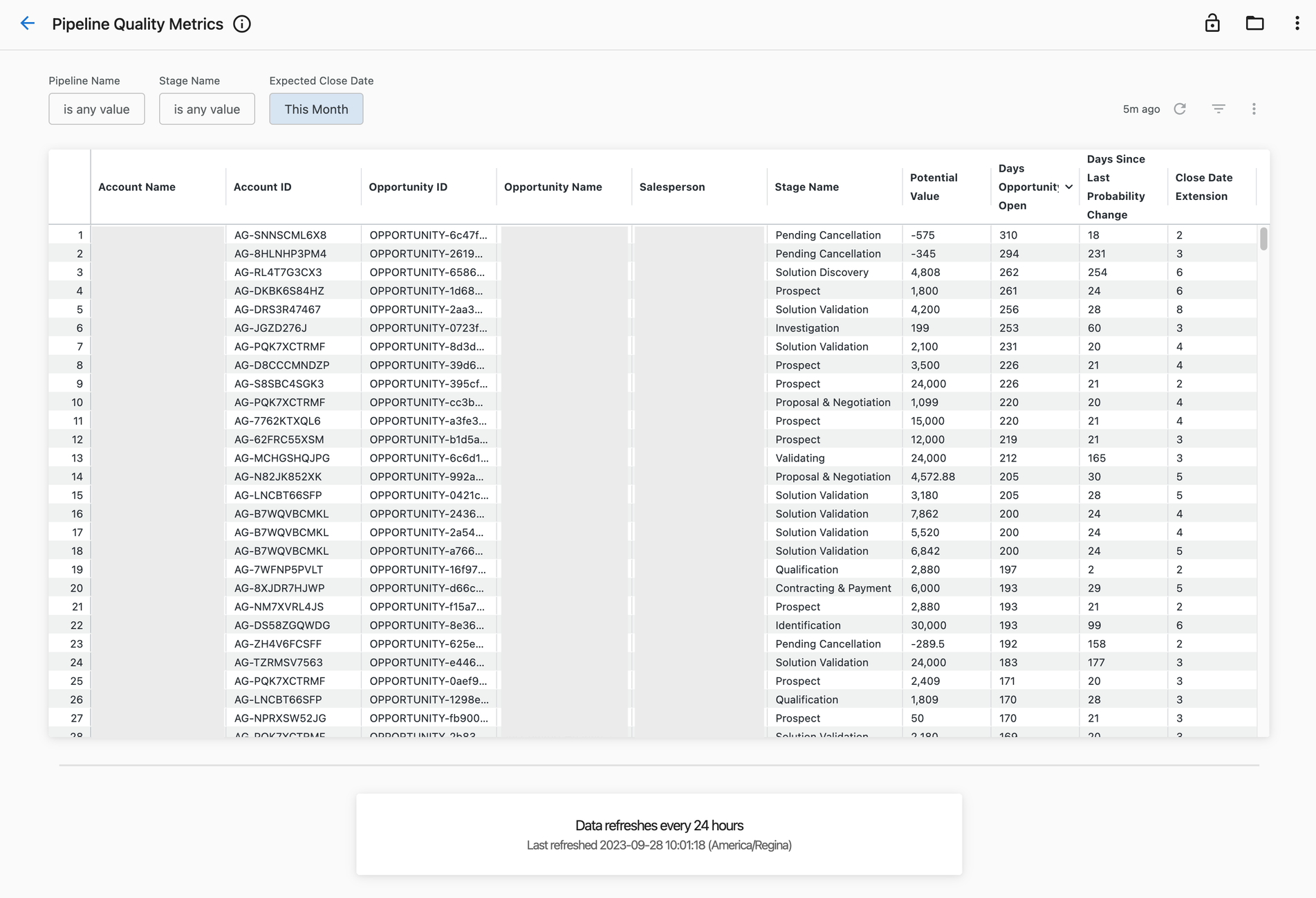Image resolution: width=1316 pixels, height=898 pixels.
Task: Click the table vertical scrollbar thumb
Action: pos(1263,239)
